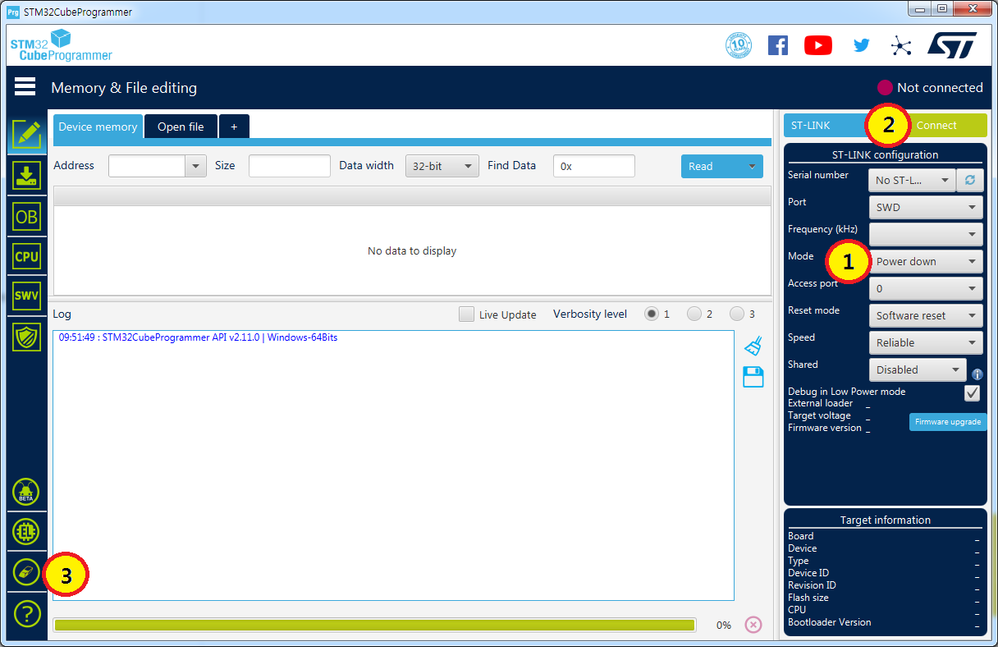
Task: Clear the log with broom icon
Action: (x=754, y=345)
